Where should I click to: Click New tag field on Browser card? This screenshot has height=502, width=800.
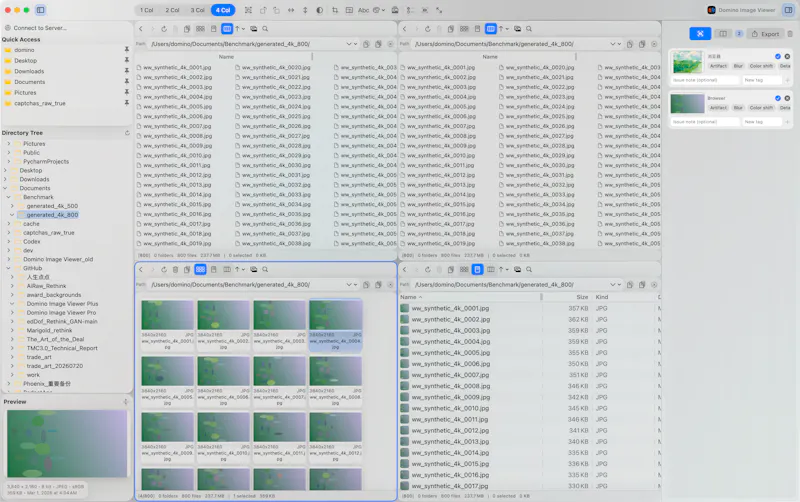coord(762,122)
